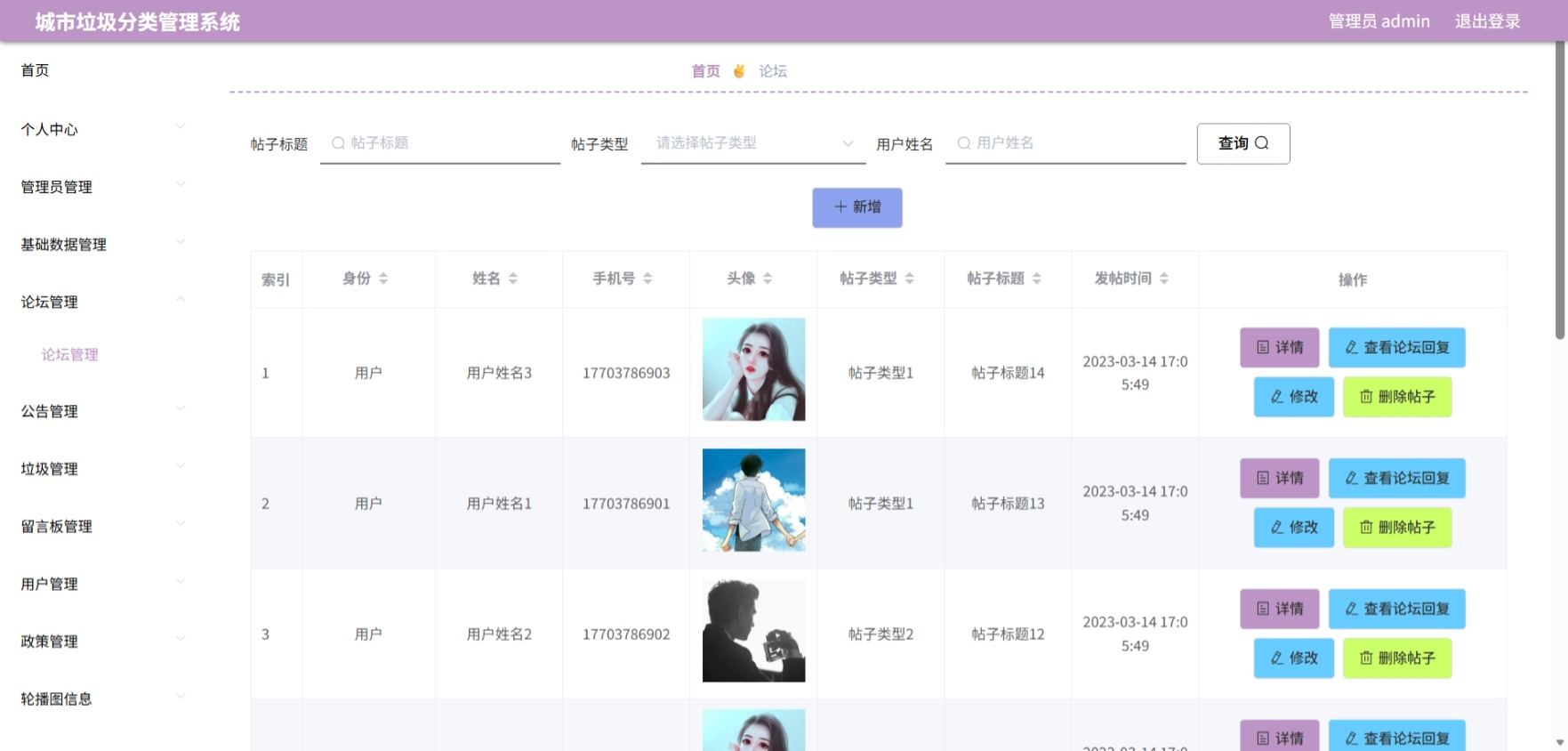Click the scrollbar down arrow

pyautogui.click(x=1560, y=742)
